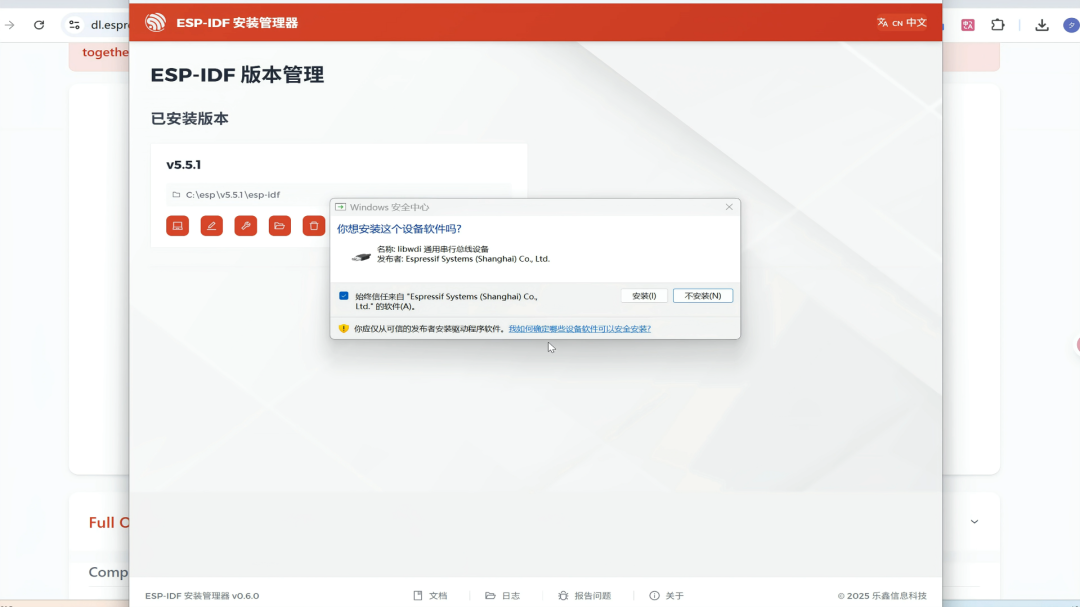Click the folder icon beside install path

click(176, 195)
